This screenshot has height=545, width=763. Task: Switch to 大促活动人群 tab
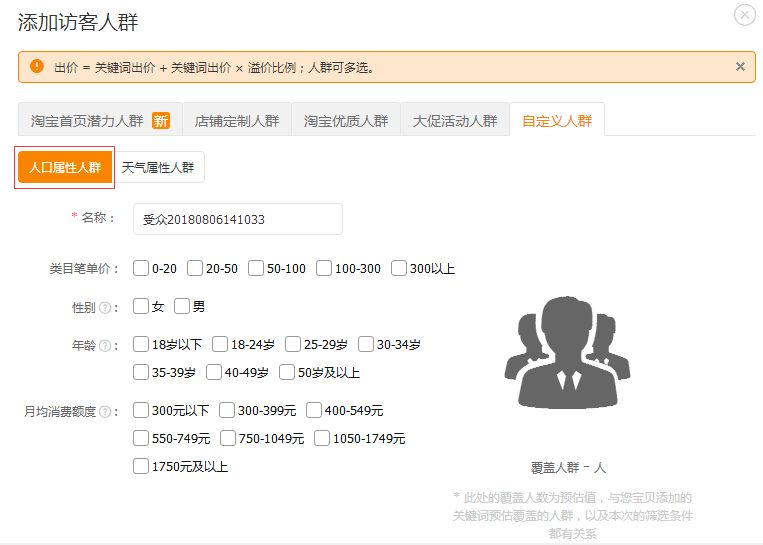point(455,119)
